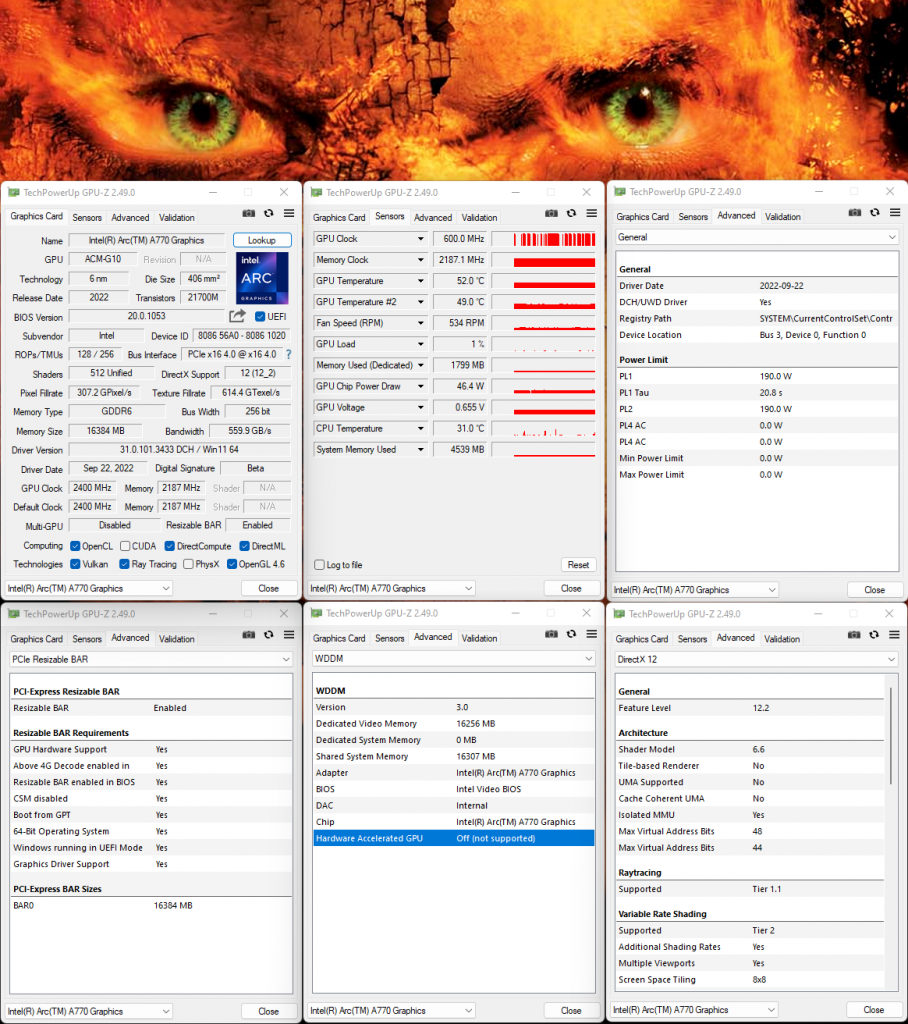The image size is (908, 1024).
Task: Switch to Graphics Card tab in Sensors window
Action: tap(339, 217)
